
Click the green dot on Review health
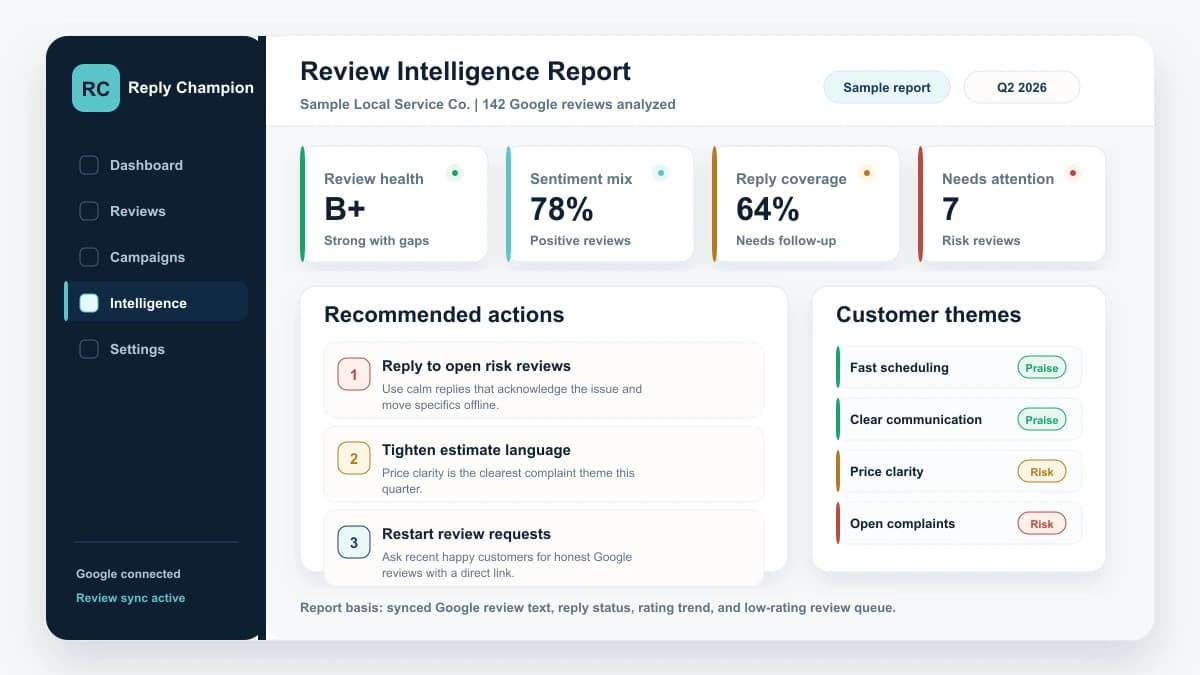455,173
